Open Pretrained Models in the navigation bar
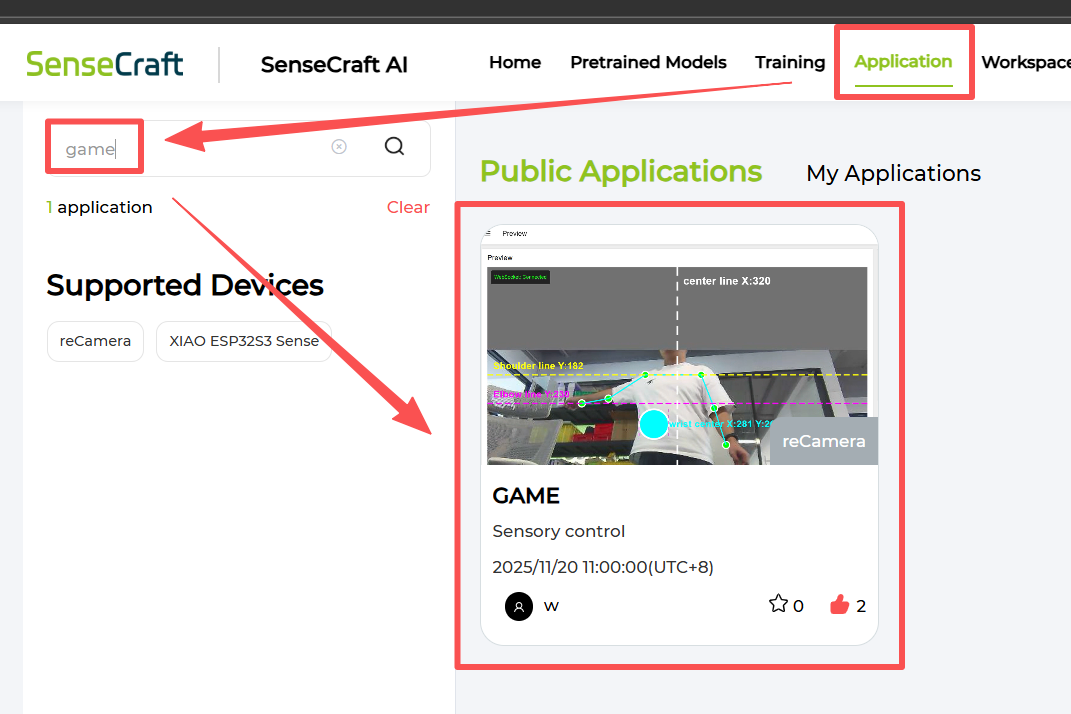Image resolution: width=1071 pixels, height=714 pixels. 648,62
